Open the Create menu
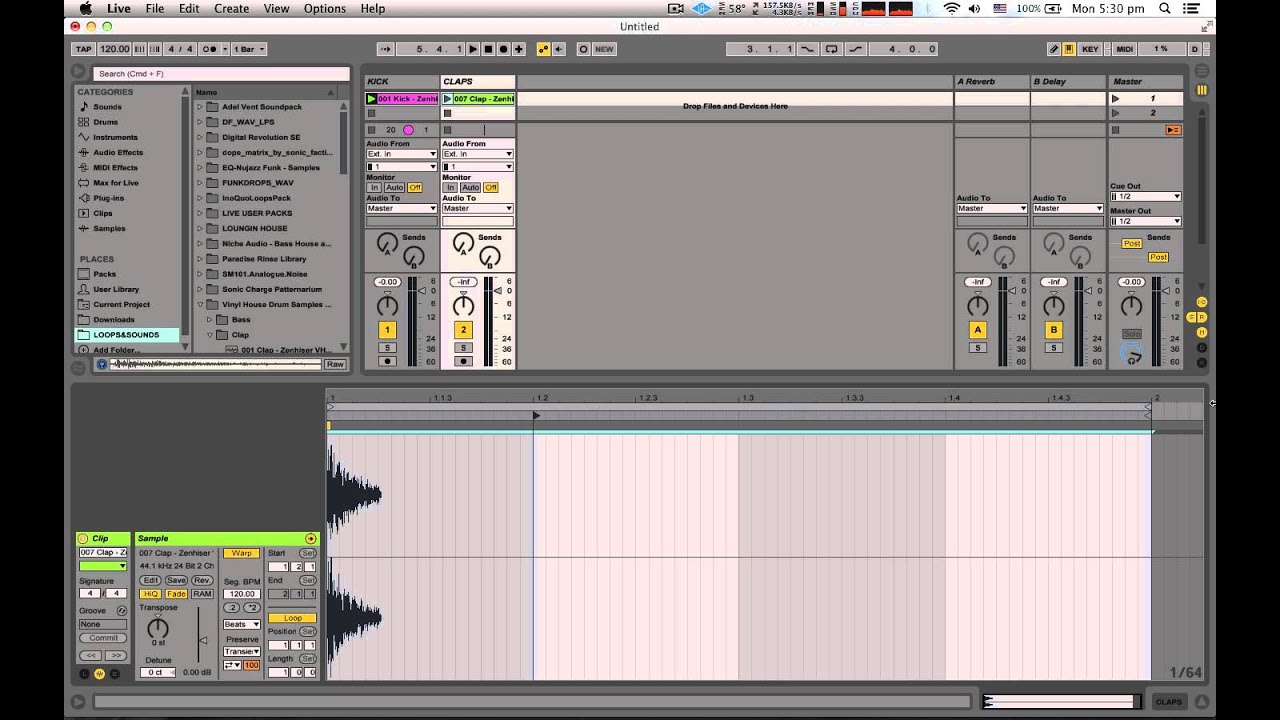 tap(231, 9)
